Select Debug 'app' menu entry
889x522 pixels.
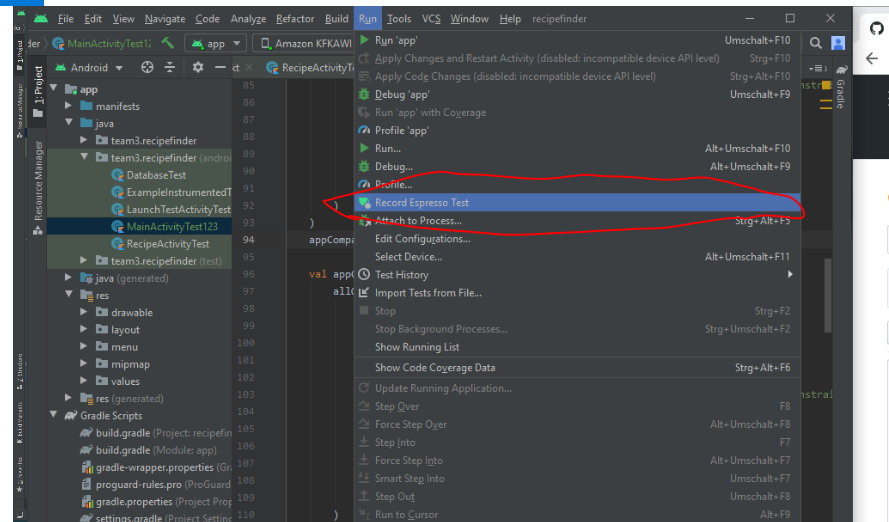tap(577, 94)
